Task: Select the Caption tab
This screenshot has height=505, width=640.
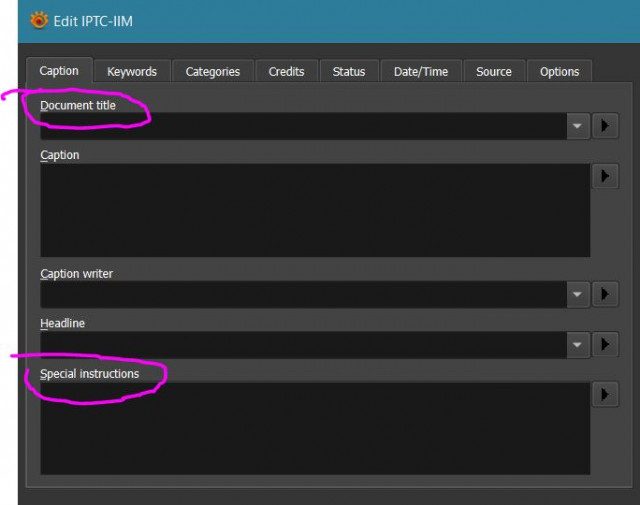Action: (59, 71)
